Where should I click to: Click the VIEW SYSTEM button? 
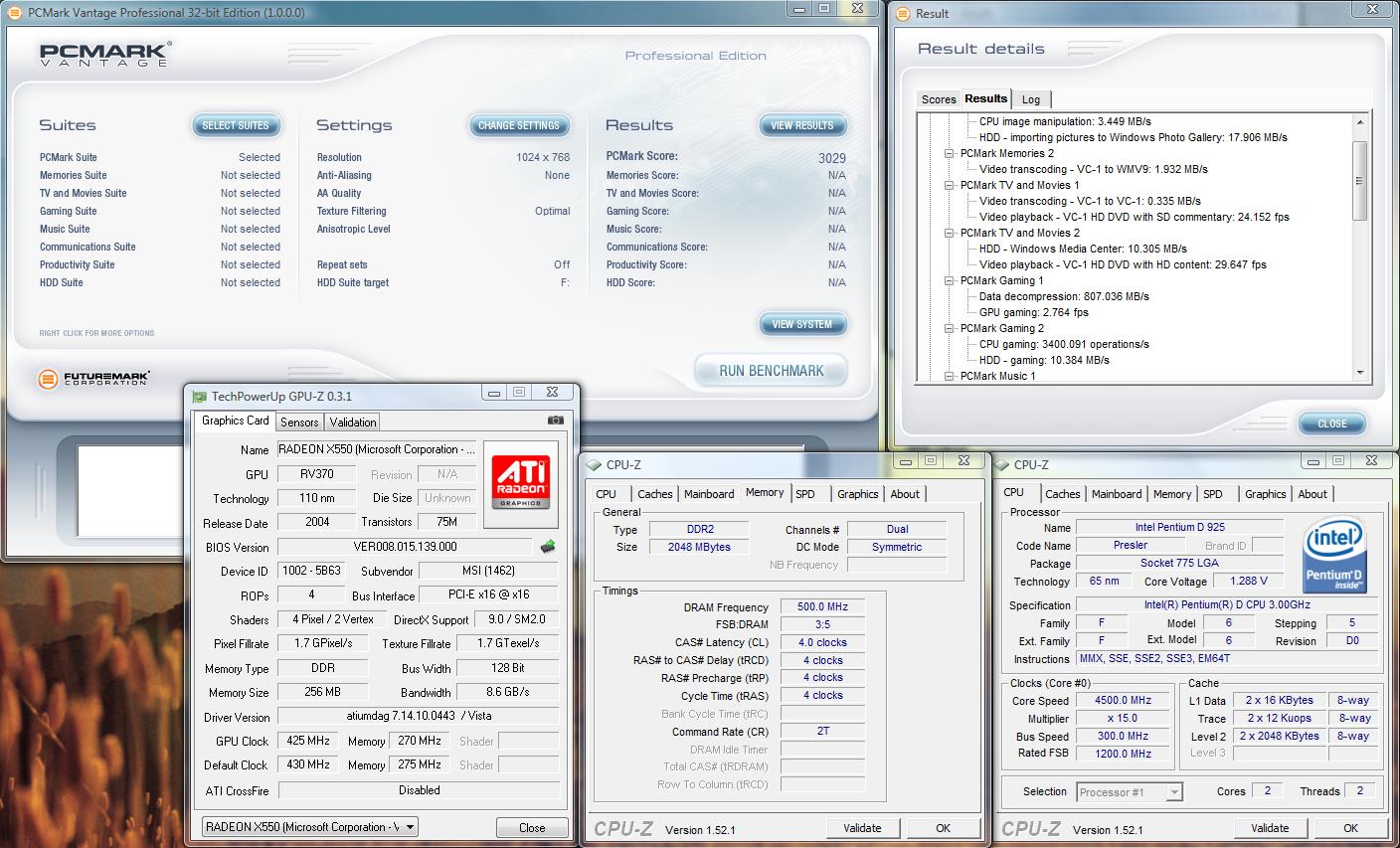tap(802, 324)
